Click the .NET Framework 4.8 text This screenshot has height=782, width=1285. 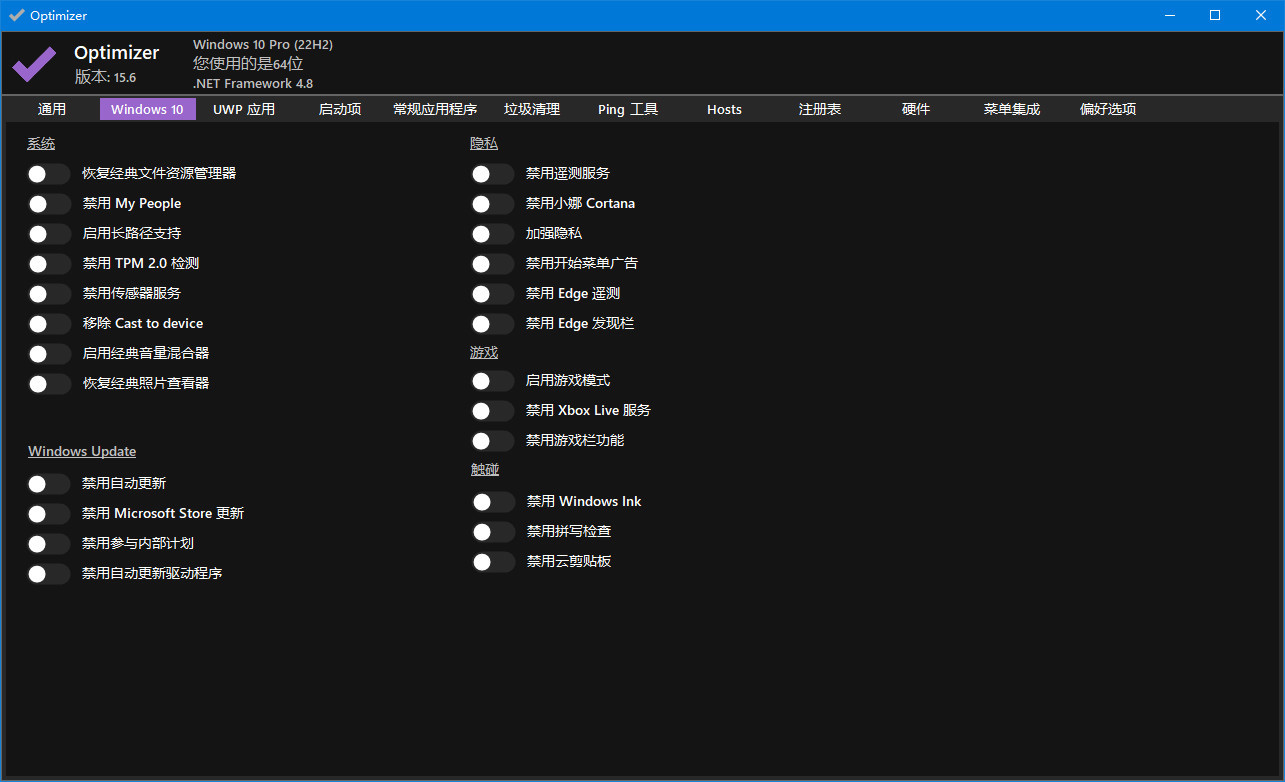point(253,84)
